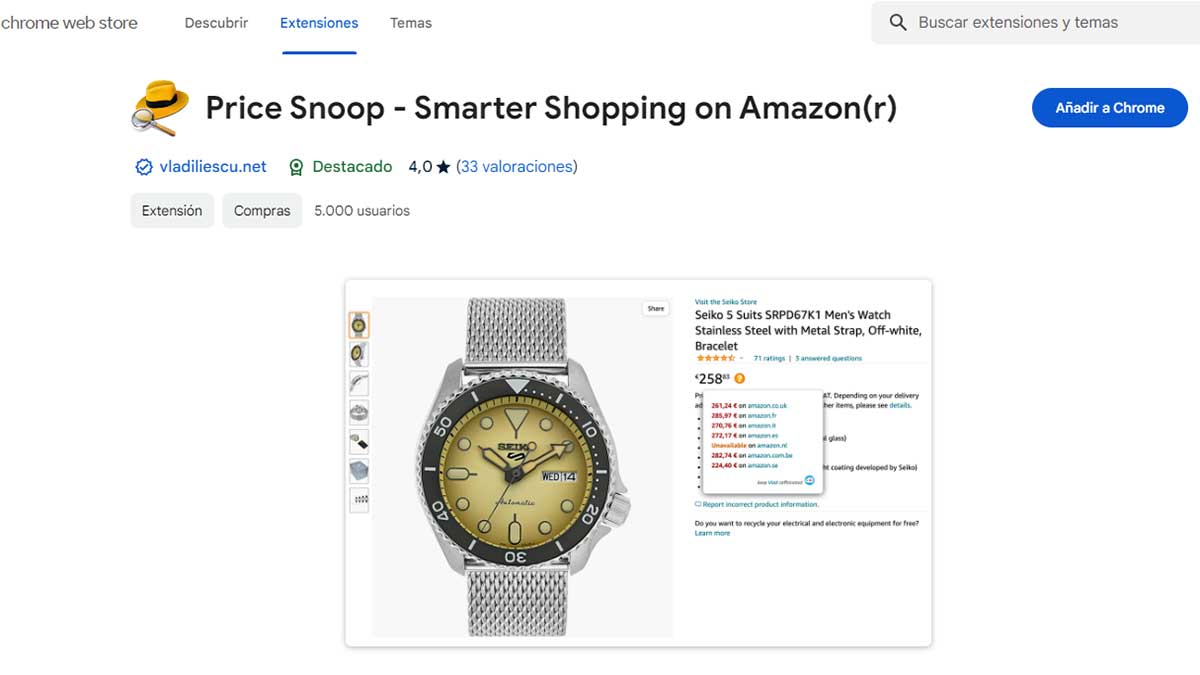Click the verified publisher checkmark beside vladiliescu.net
The image size is (1200, 675).
(144, 166)
